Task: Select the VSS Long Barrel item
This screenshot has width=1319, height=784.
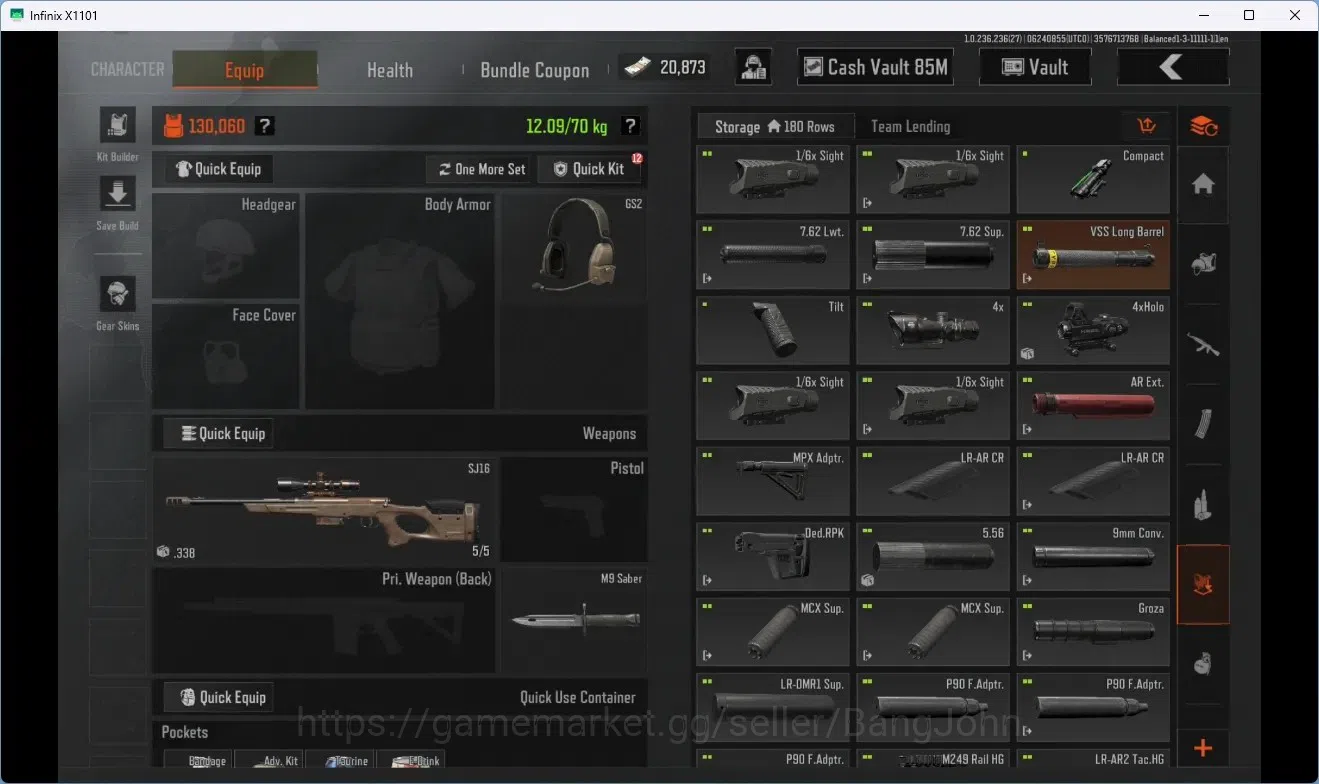Action: click(x=1093, y=255)
